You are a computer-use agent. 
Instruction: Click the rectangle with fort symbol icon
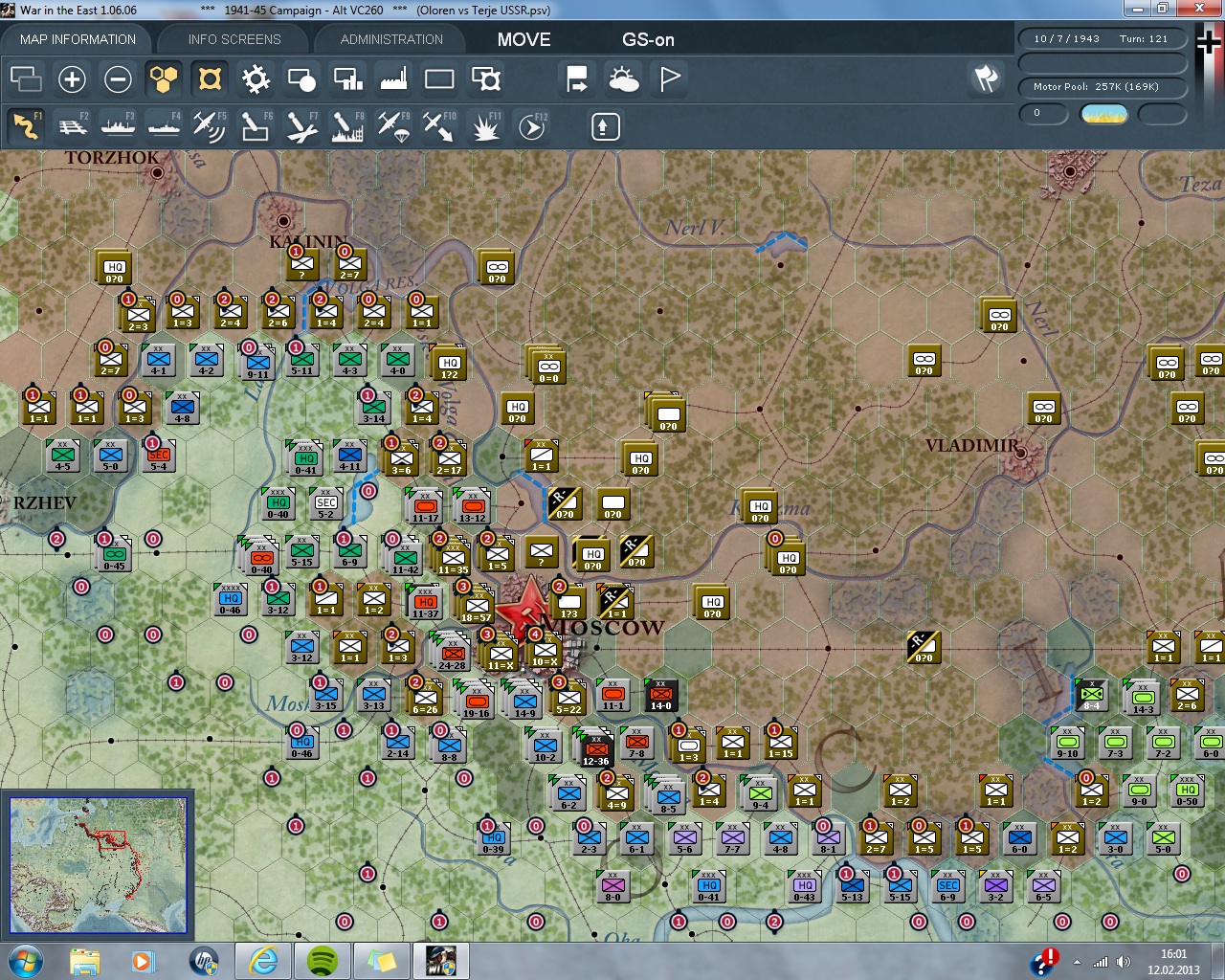[x=486, y=78]
